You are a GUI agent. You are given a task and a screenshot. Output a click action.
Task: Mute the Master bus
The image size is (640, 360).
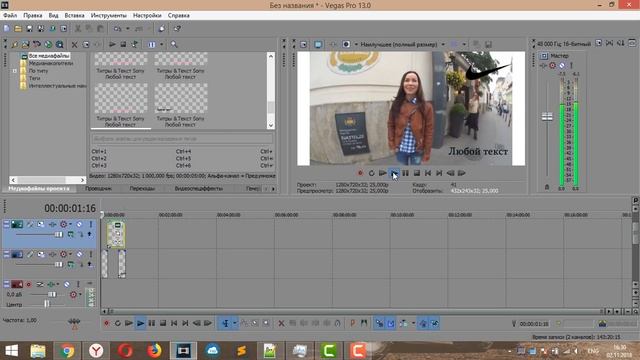tap(562, 65)
